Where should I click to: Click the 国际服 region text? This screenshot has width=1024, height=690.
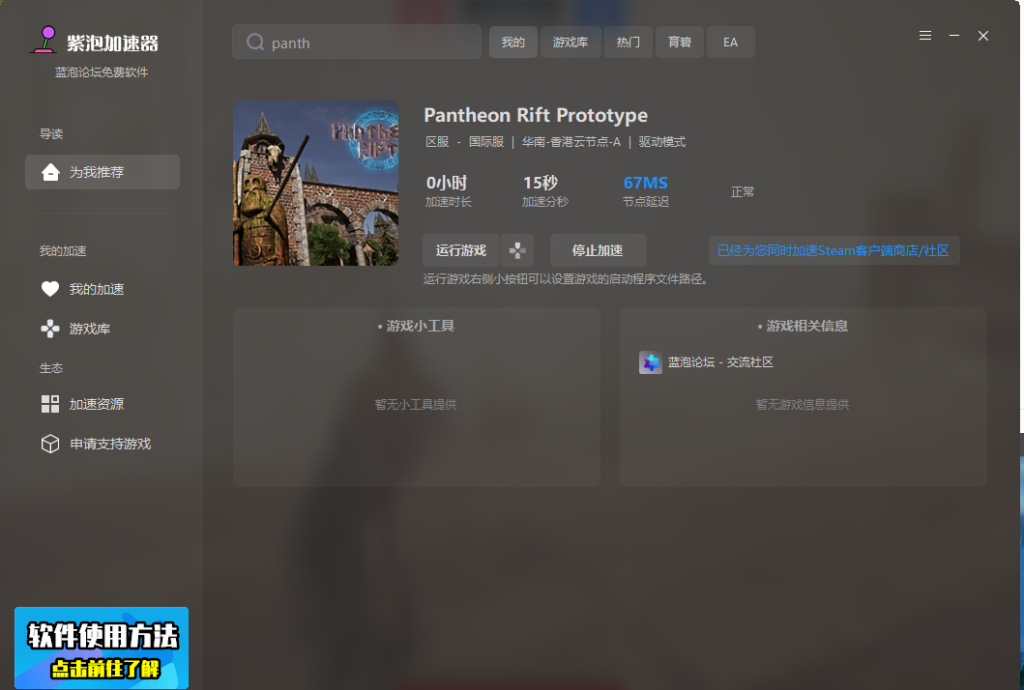point(487,142)
